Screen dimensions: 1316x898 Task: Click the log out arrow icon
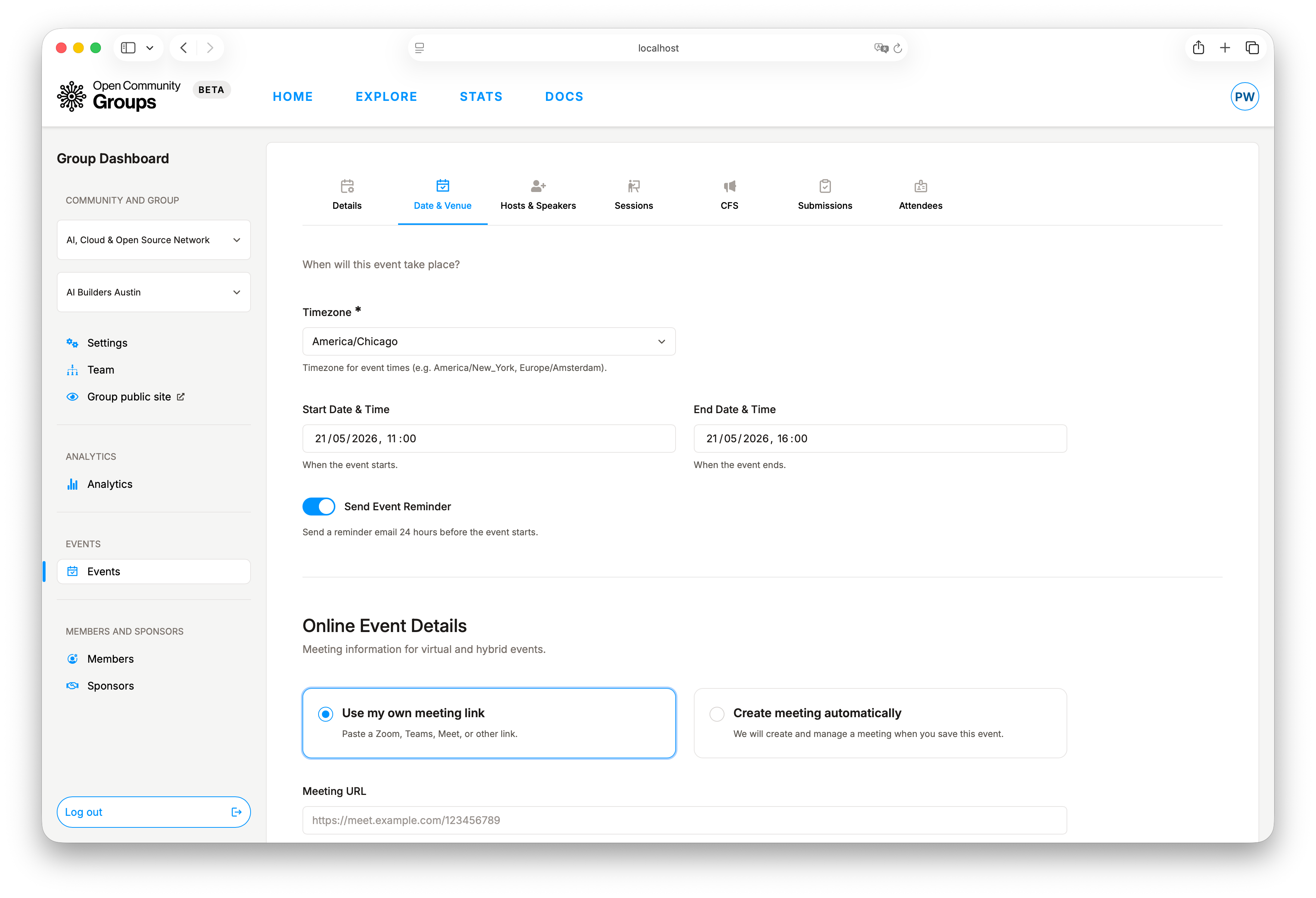pos(237,812)
